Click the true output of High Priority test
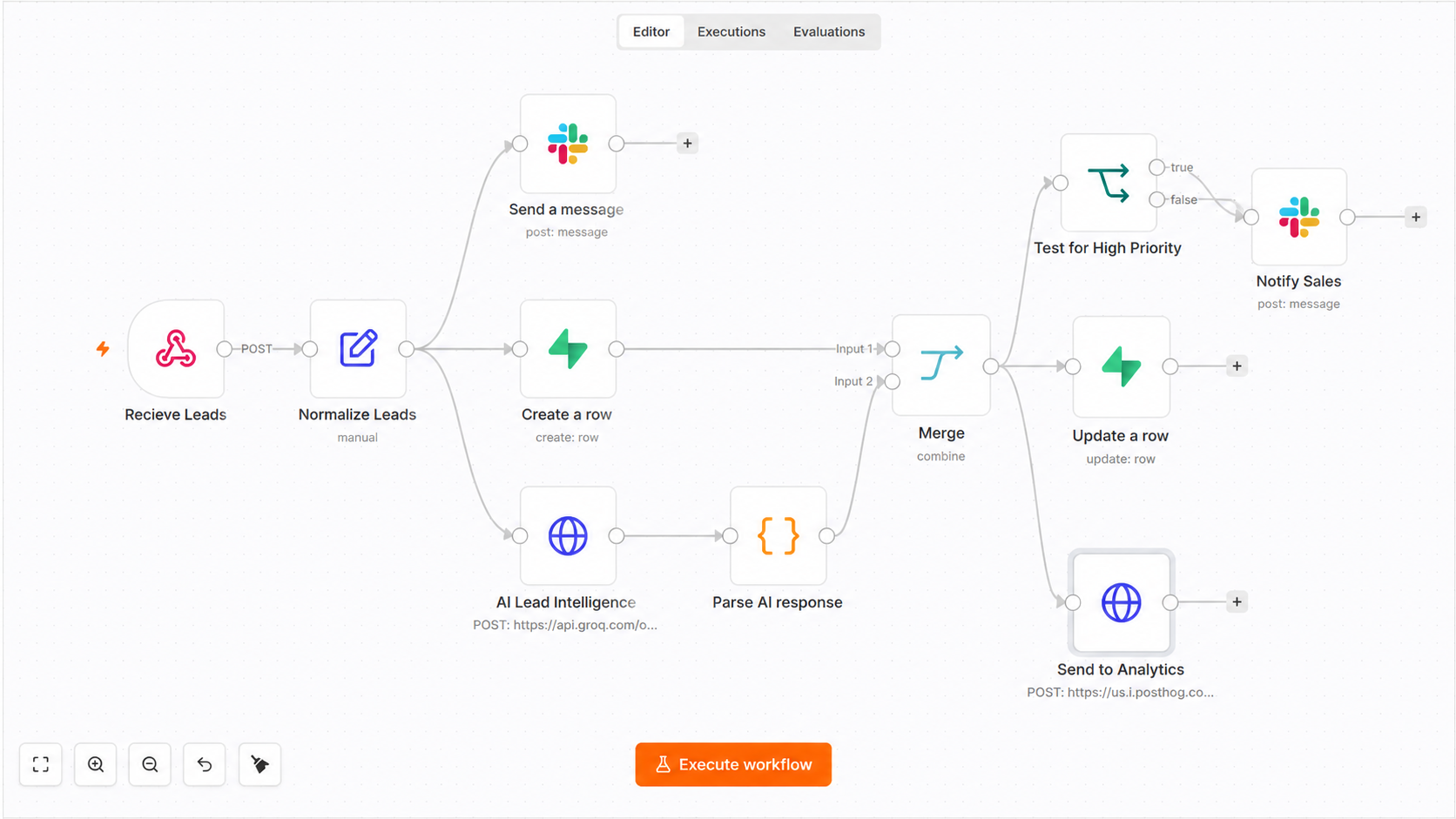Image resolution: width=1456 pixels, height=819 pixels. click(1156, 167)
